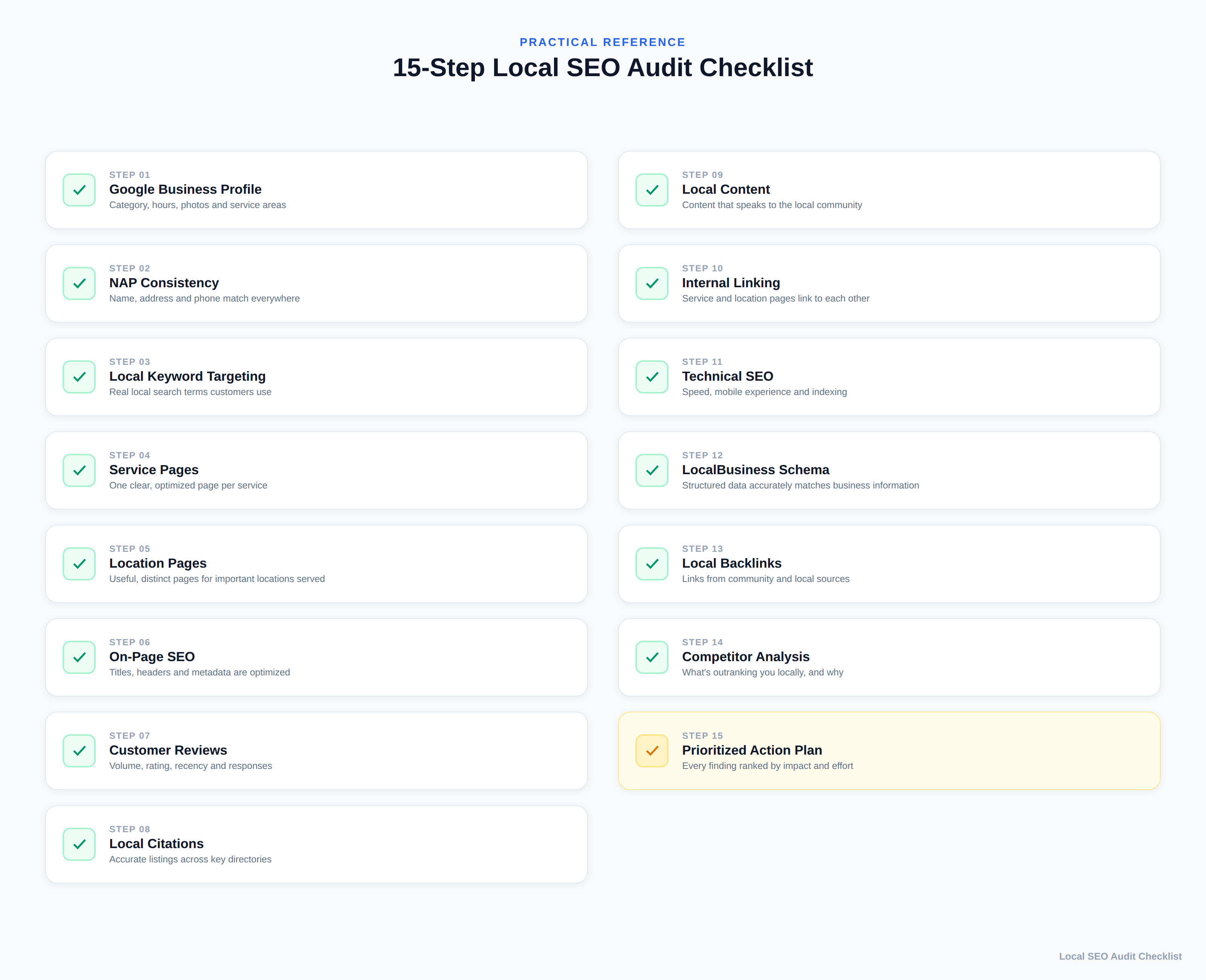This screenshot has height=980, width=1206.
Task: Select the LocalBusiness Schema title
Action: coord(755,470)
